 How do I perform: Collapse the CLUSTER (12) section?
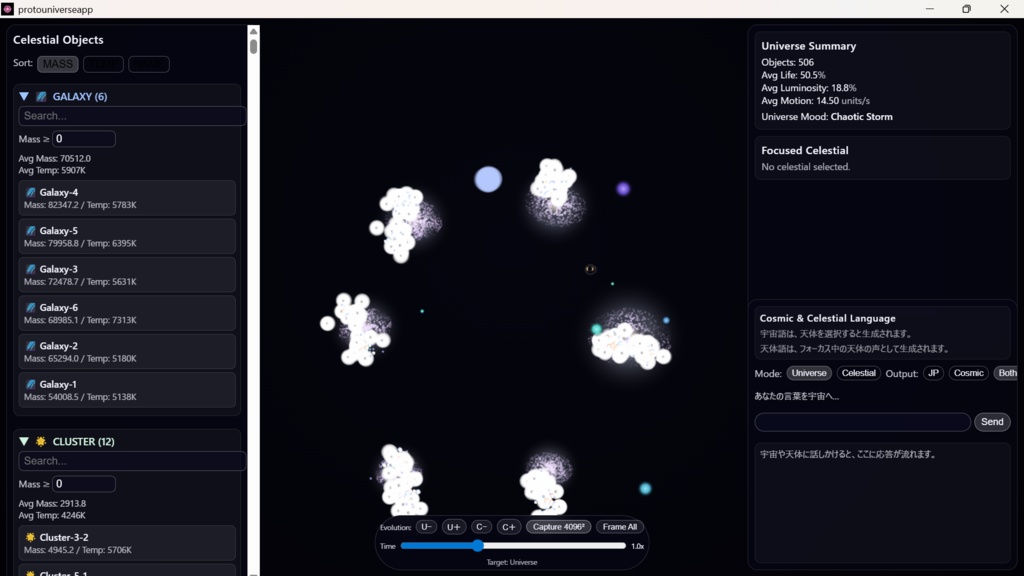[22, 440]
